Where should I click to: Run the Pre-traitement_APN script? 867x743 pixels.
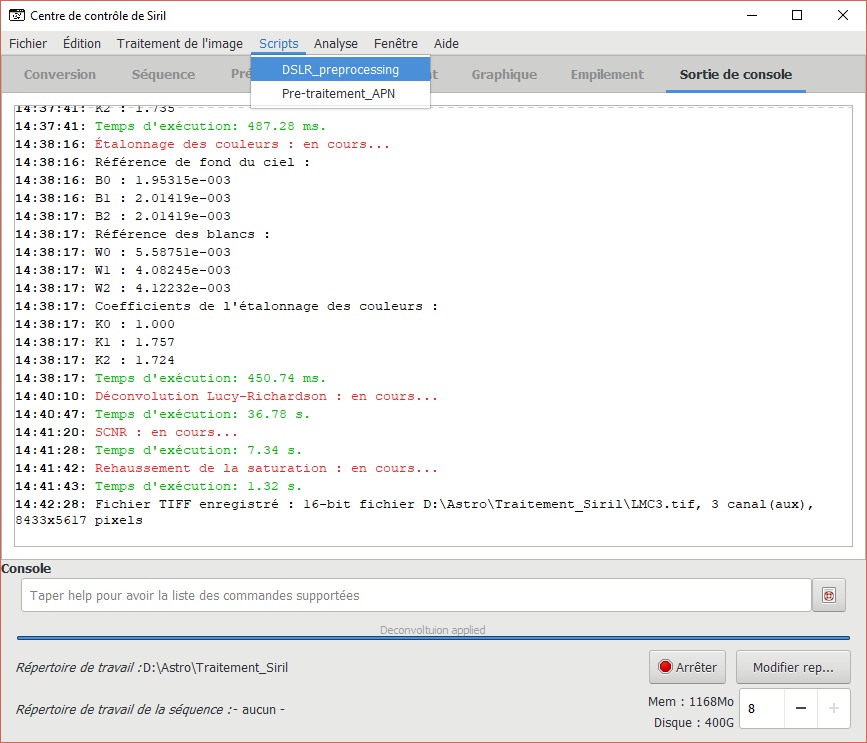pyautogui.click(x=340, y=93)
